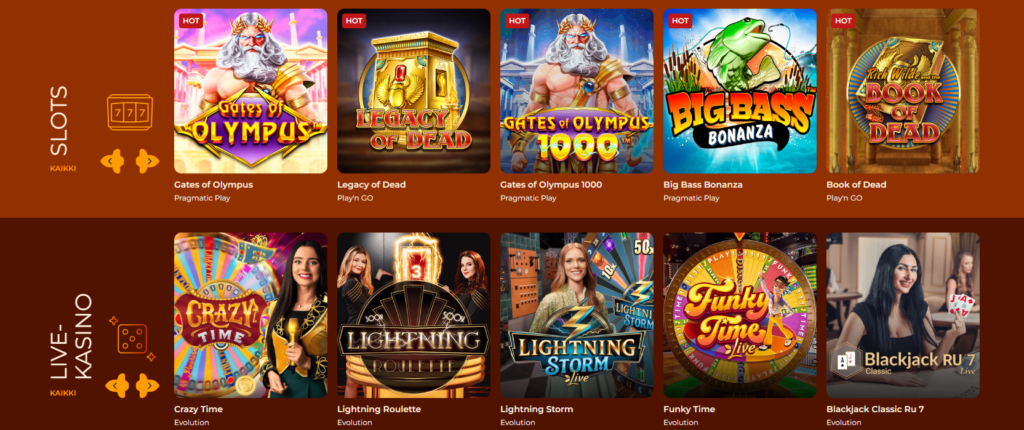Click HOT badge on Legacy of Dead

point(354,21)
